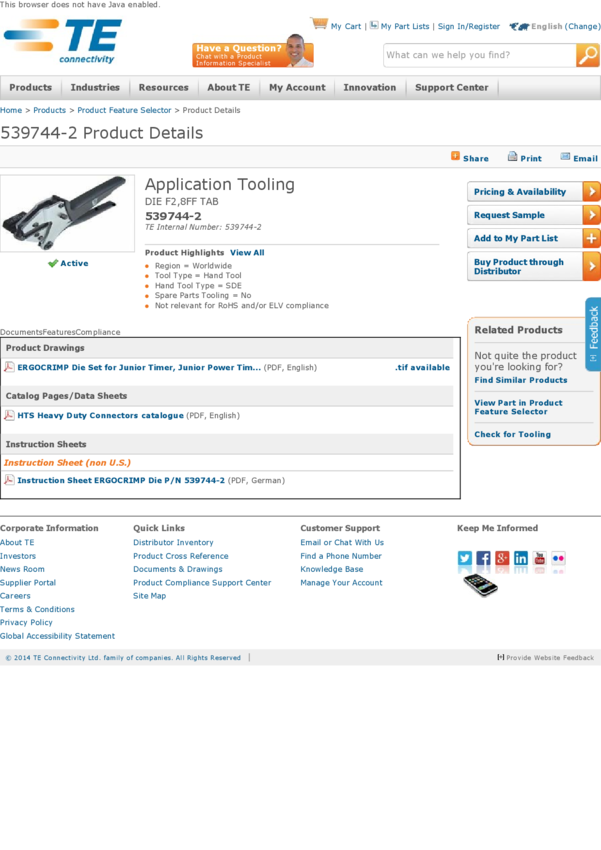Viewport: 601px width, 850px height.
Task: Open the Google Plus icon
Action: tap(502, 558)
